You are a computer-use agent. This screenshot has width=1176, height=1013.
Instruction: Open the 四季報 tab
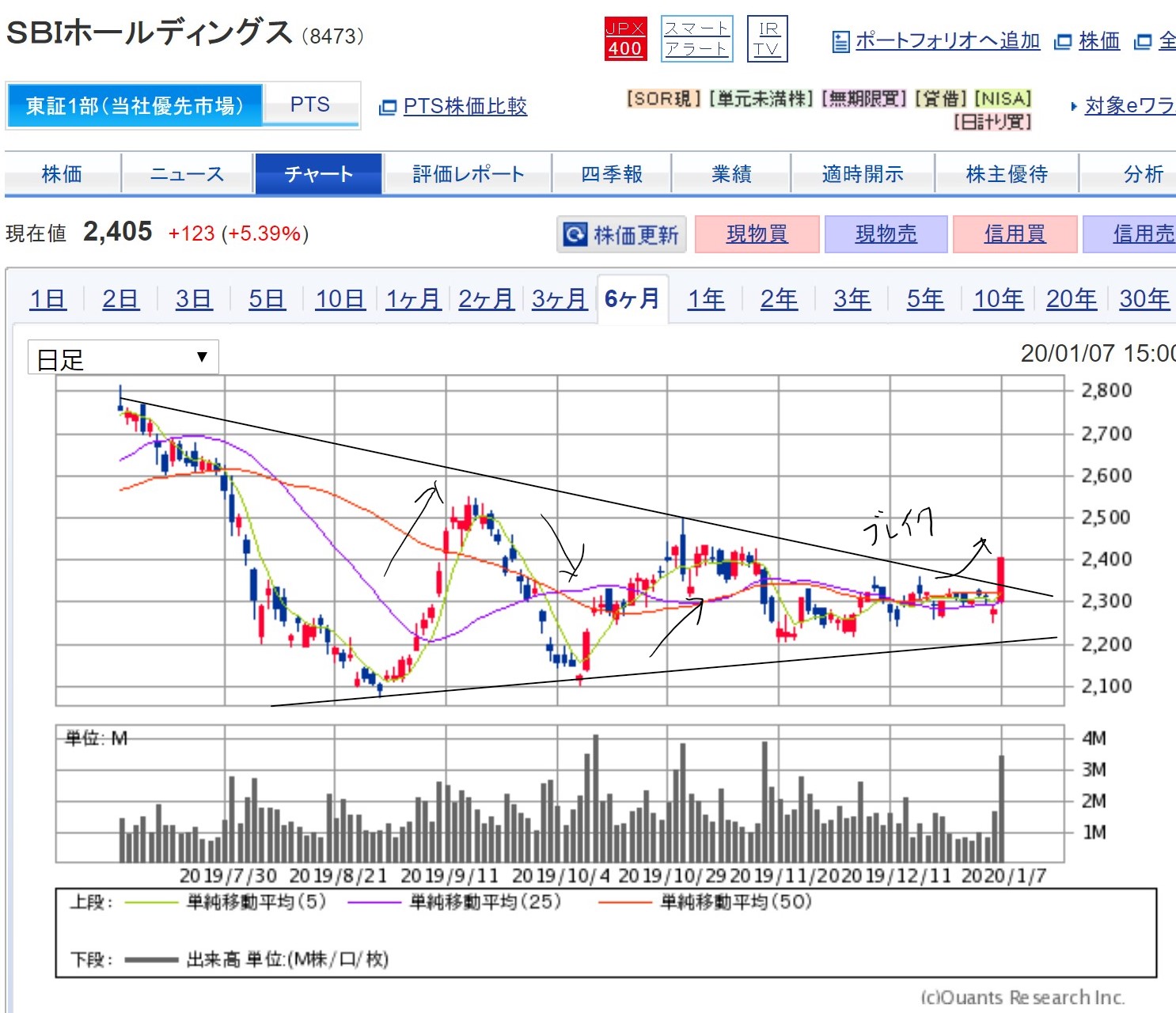tap(612, 173)
